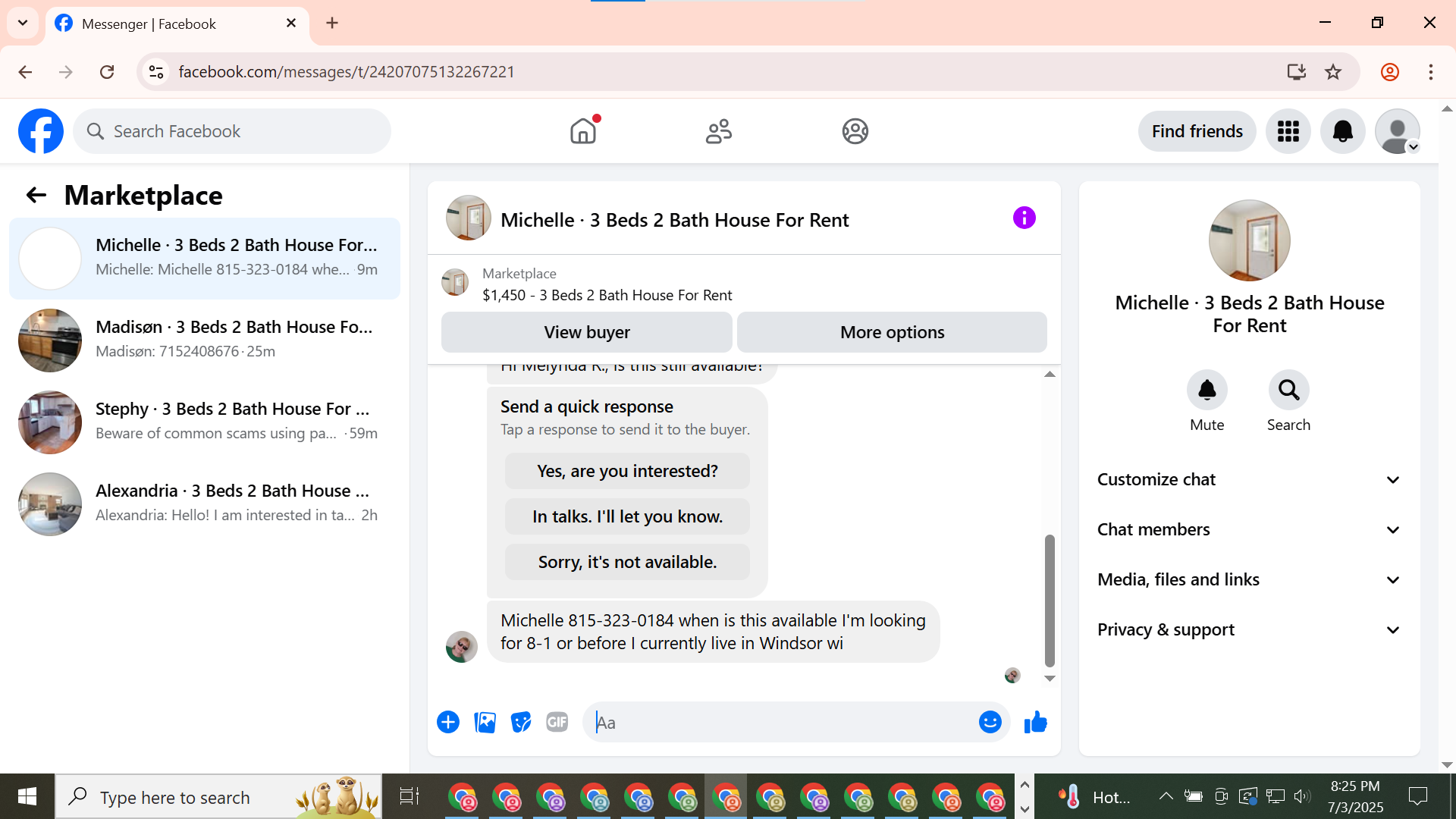Mute this conversation
The height and width of the screenshot is (819, 1456).
[x=1207, y=391]
